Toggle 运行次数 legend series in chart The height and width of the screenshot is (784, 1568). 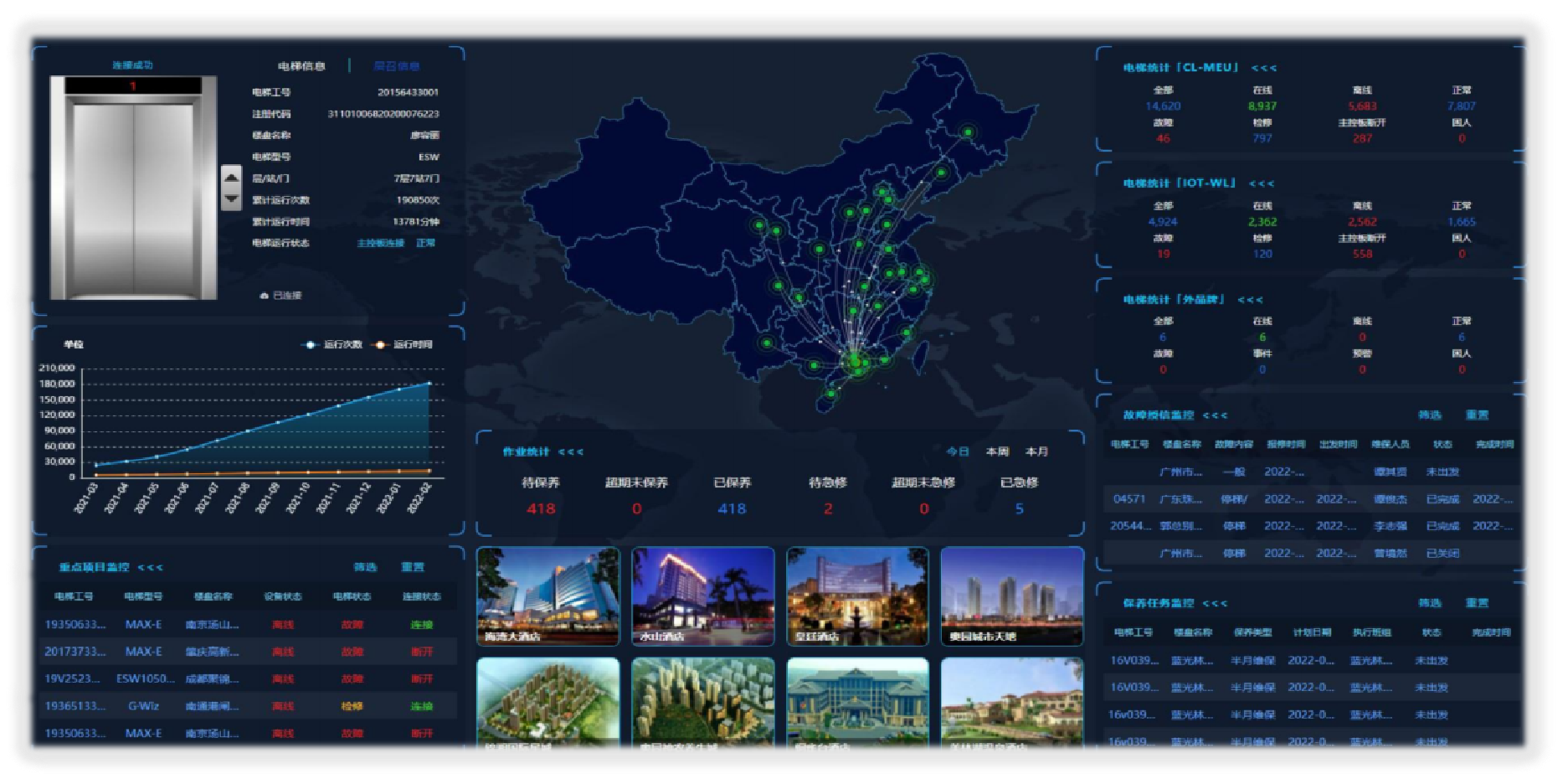coord(332,344)
